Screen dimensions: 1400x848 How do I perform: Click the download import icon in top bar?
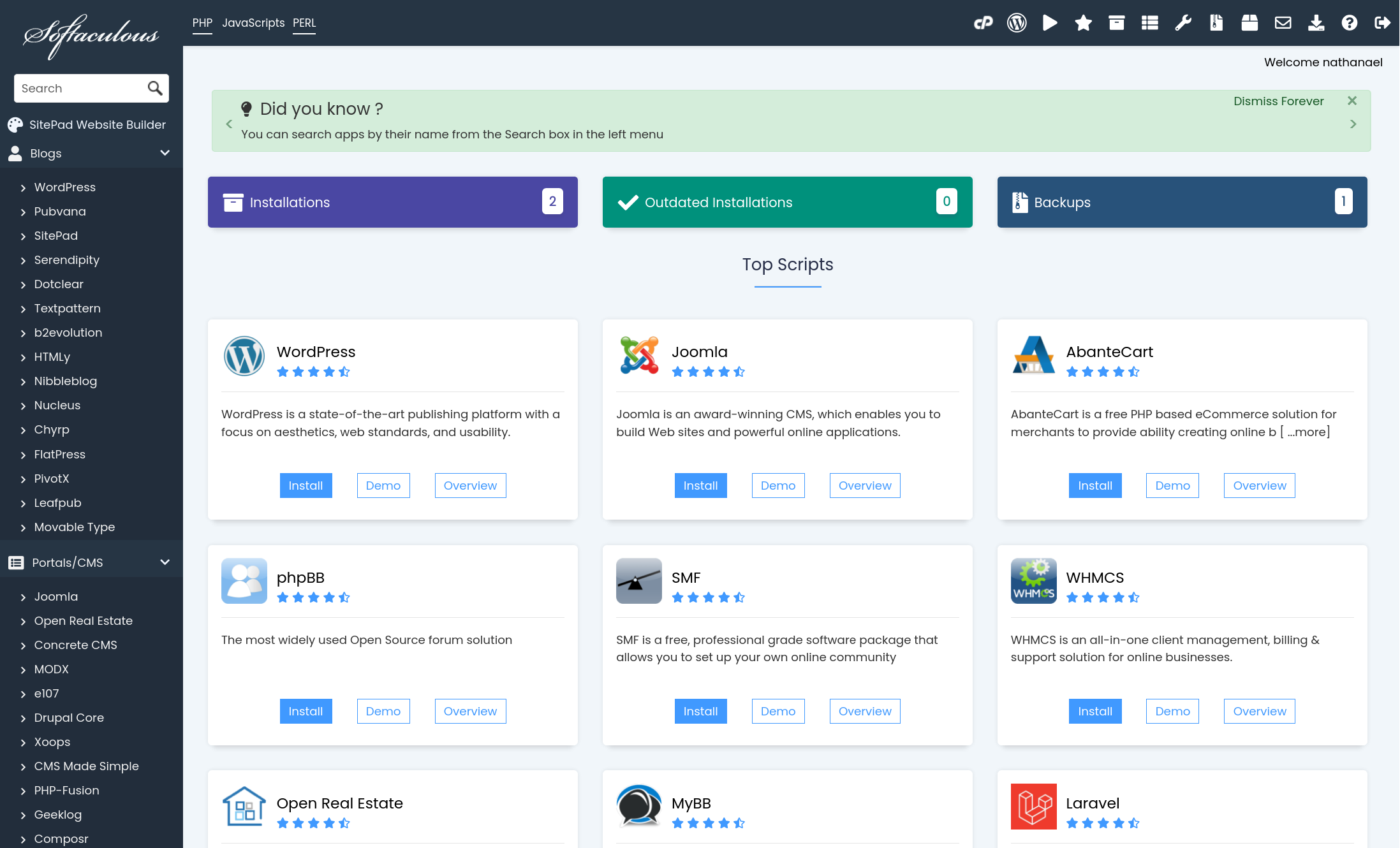click(1316, 23)
